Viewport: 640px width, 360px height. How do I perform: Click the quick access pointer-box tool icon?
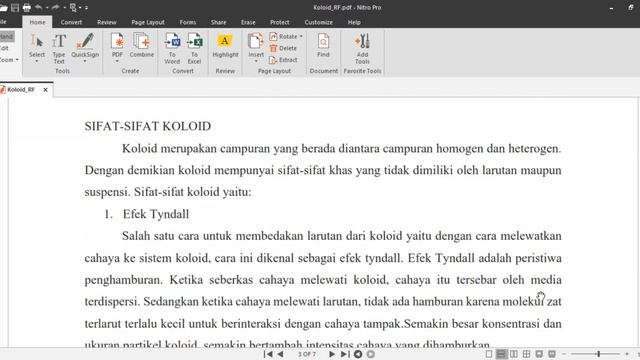click(73, 7)
